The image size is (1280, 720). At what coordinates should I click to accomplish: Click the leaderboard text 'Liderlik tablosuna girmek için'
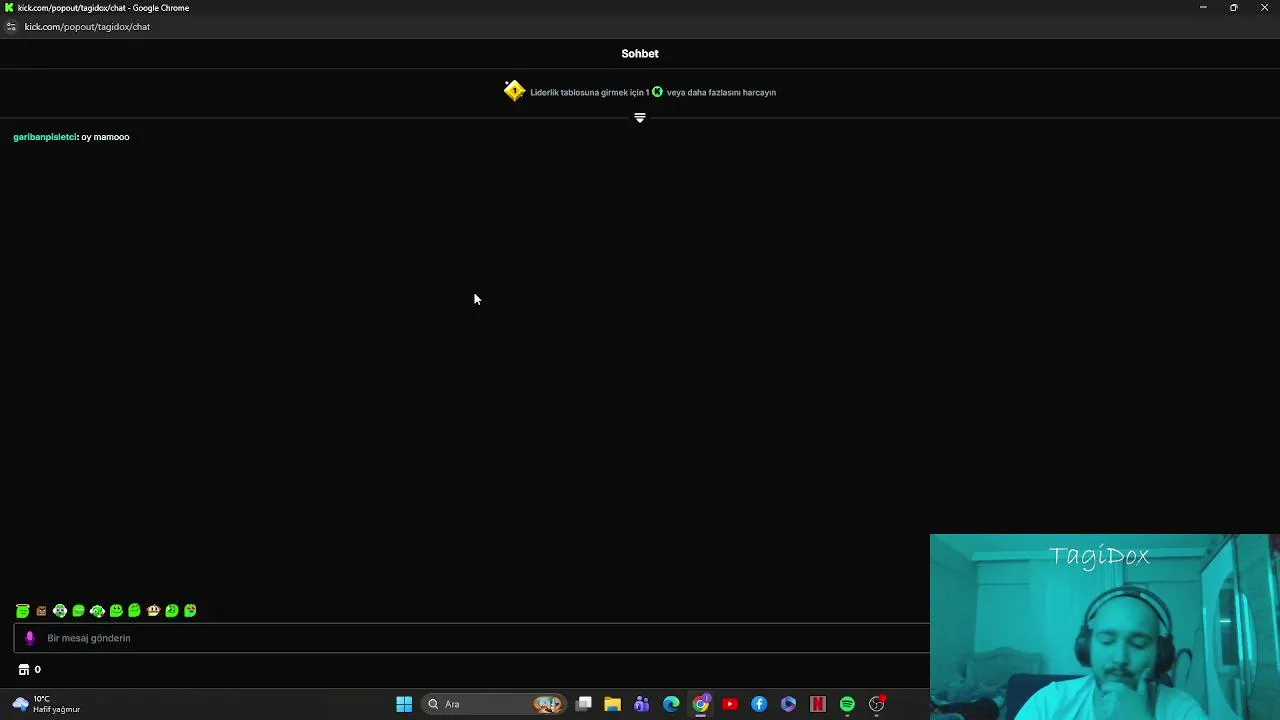click(x=587, y=92)
